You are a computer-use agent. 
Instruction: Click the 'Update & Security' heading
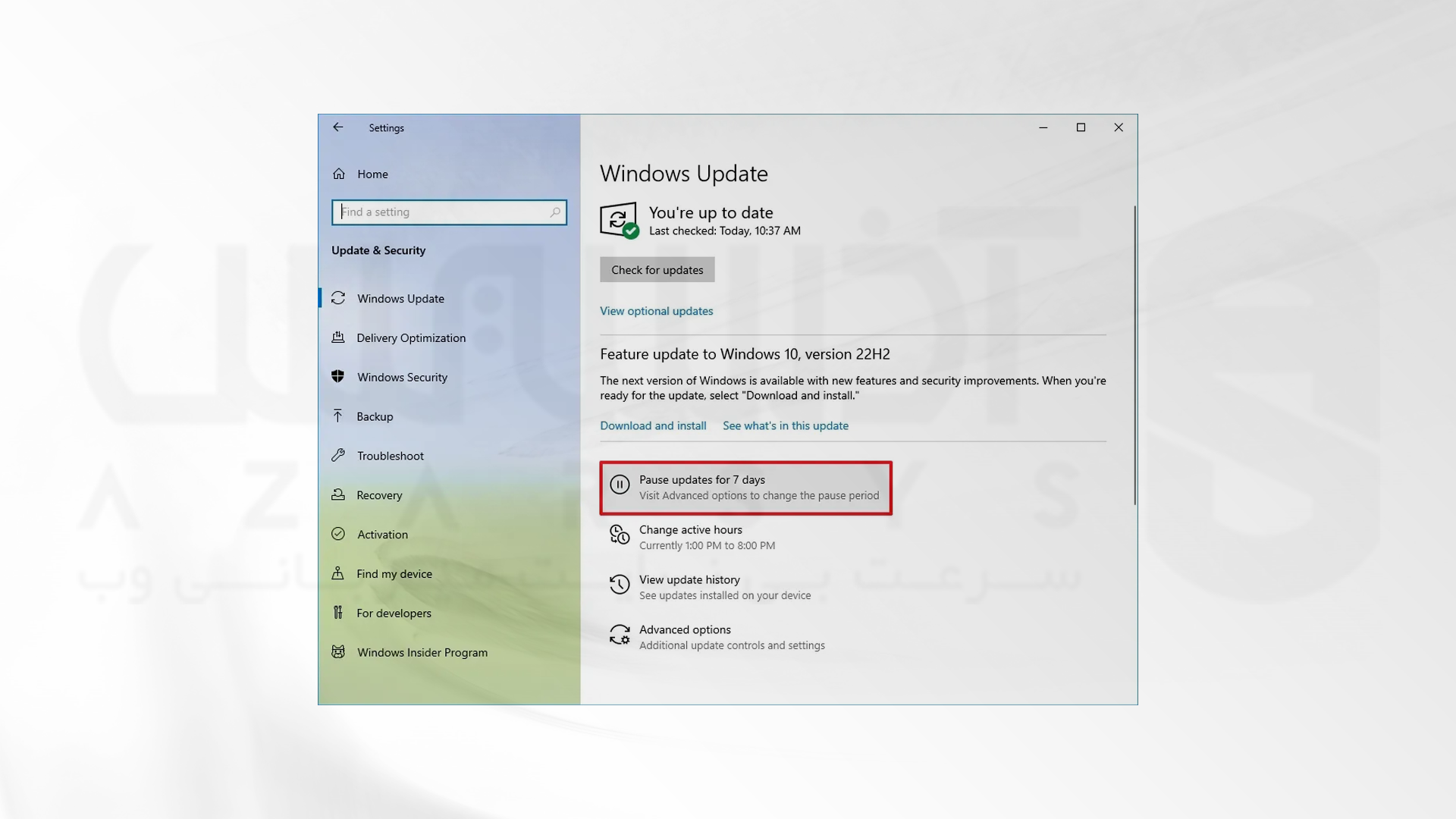[x=378, y=250]
